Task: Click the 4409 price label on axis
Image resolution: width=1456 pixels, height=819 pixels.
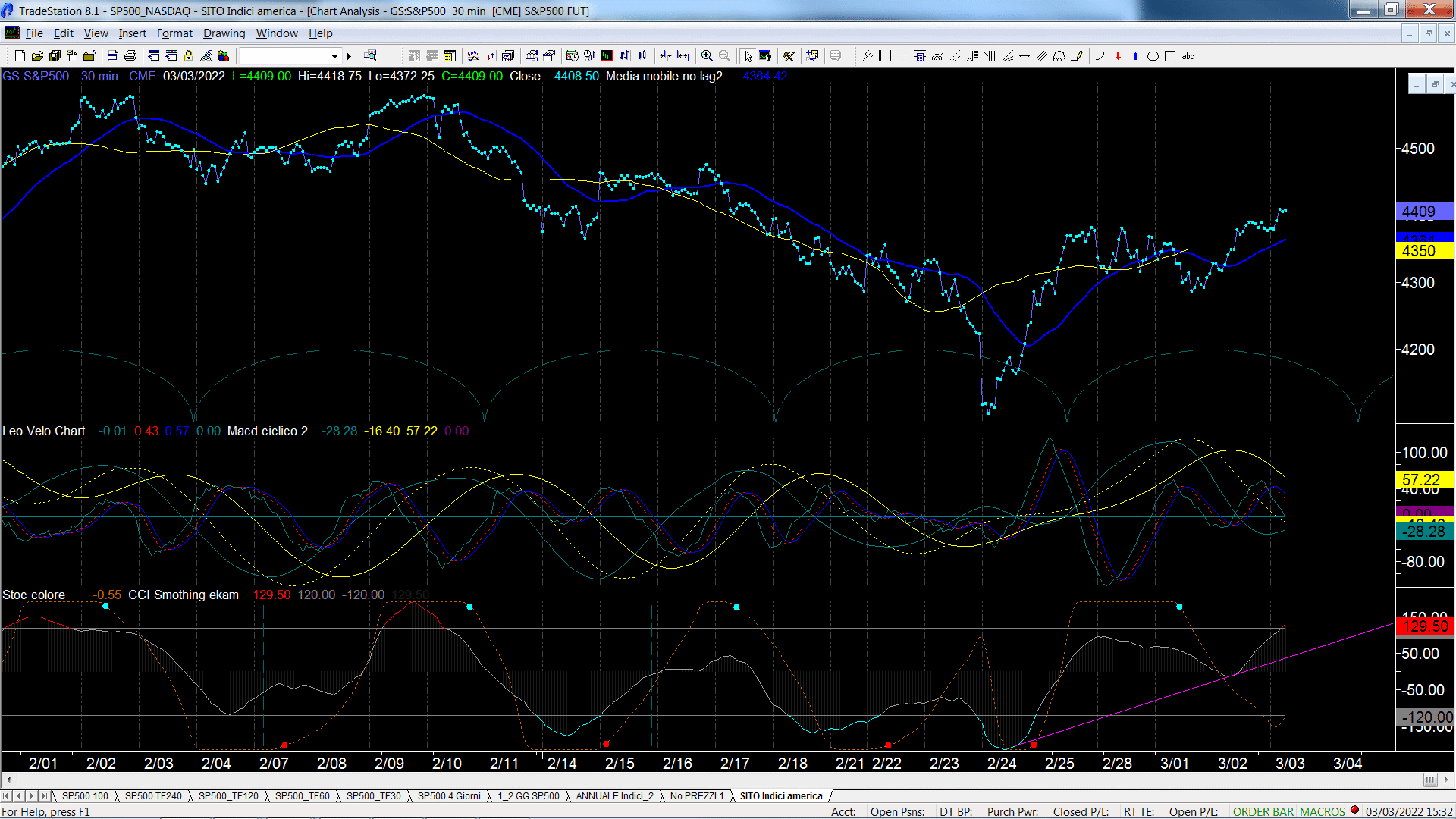Action: click(x=1425, y=212)
